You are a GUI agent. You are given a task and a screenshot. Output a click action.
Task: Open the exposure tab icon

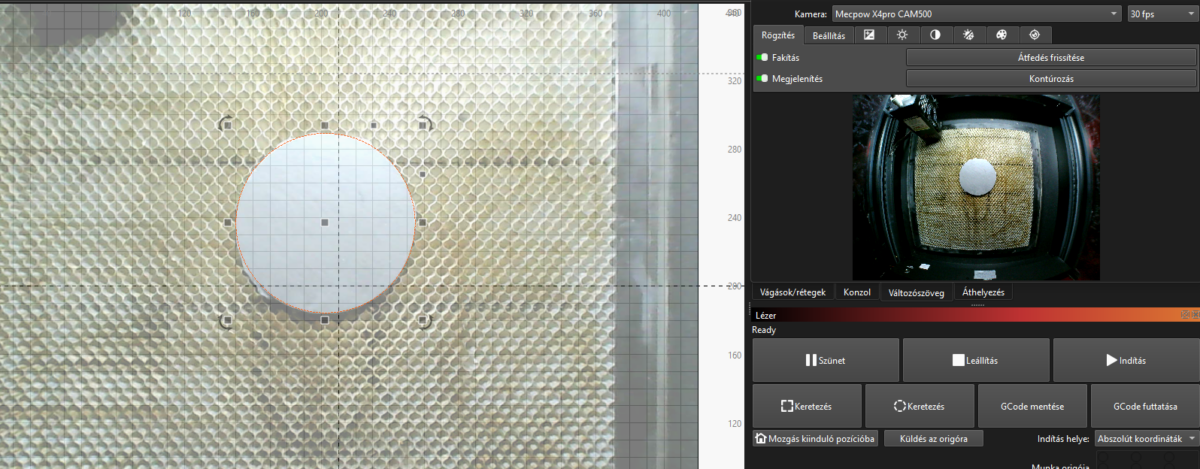(870, 35)
